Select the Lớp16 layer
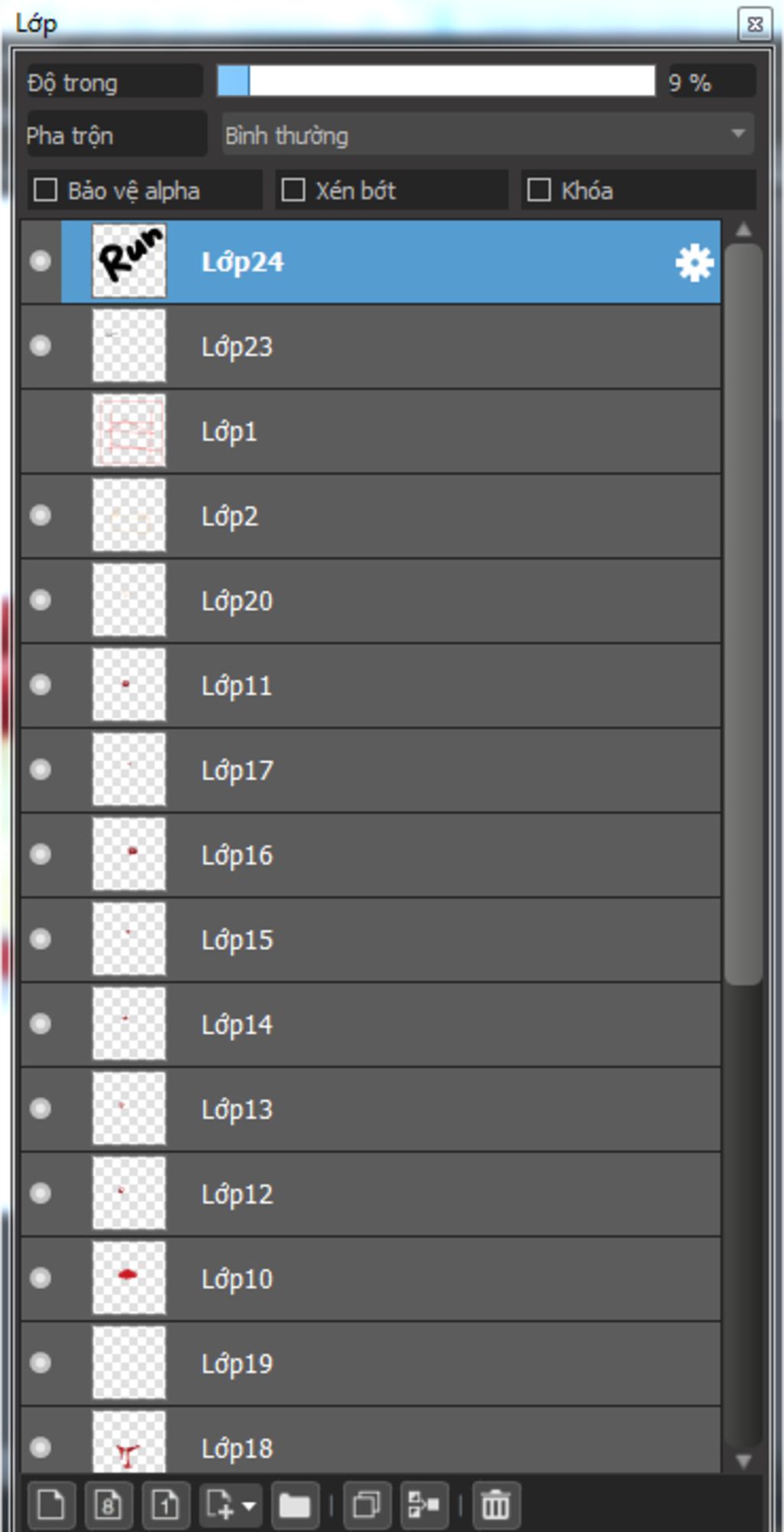This screenshot has width=784, height=1532. tap(371, 854)
